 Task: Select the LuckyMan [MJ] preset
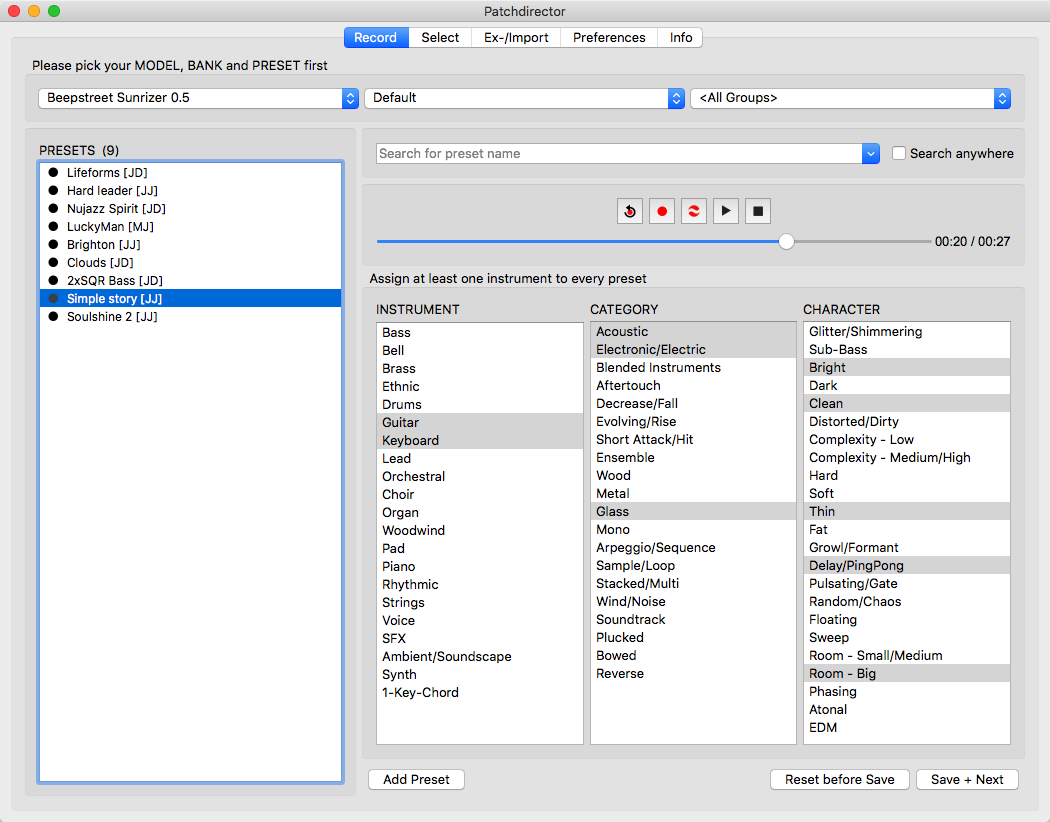(x=191, y=227)
